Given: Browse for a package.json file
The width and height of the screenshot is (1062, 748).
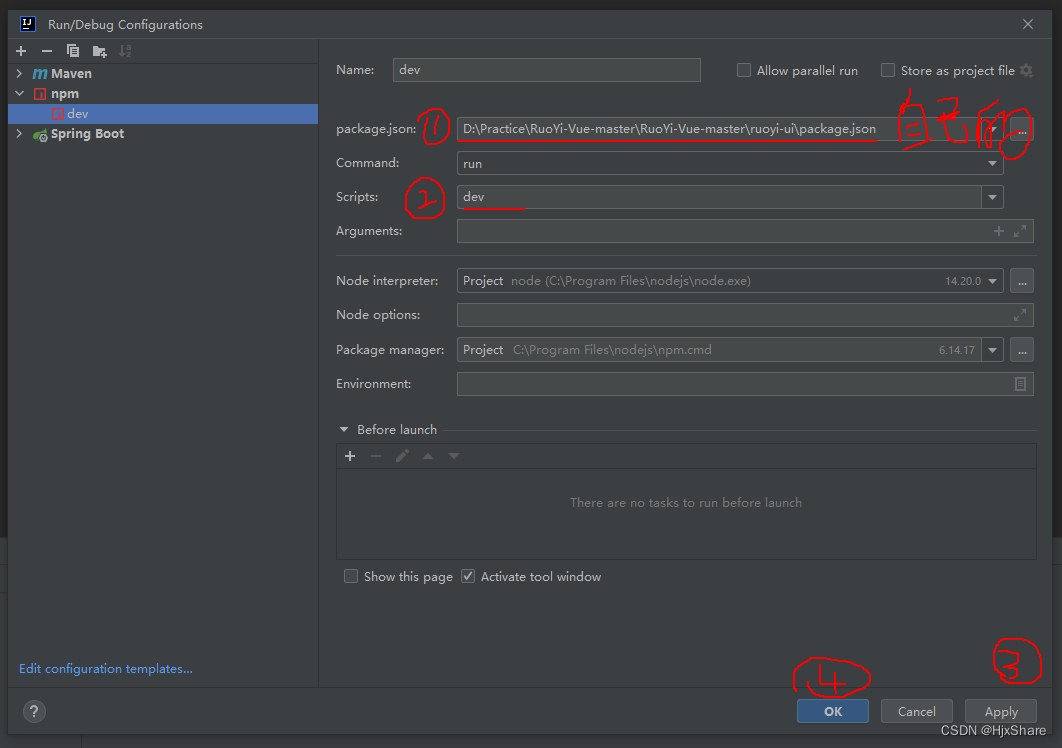Looking at the screenshot, I should (x=1022, y=128).
